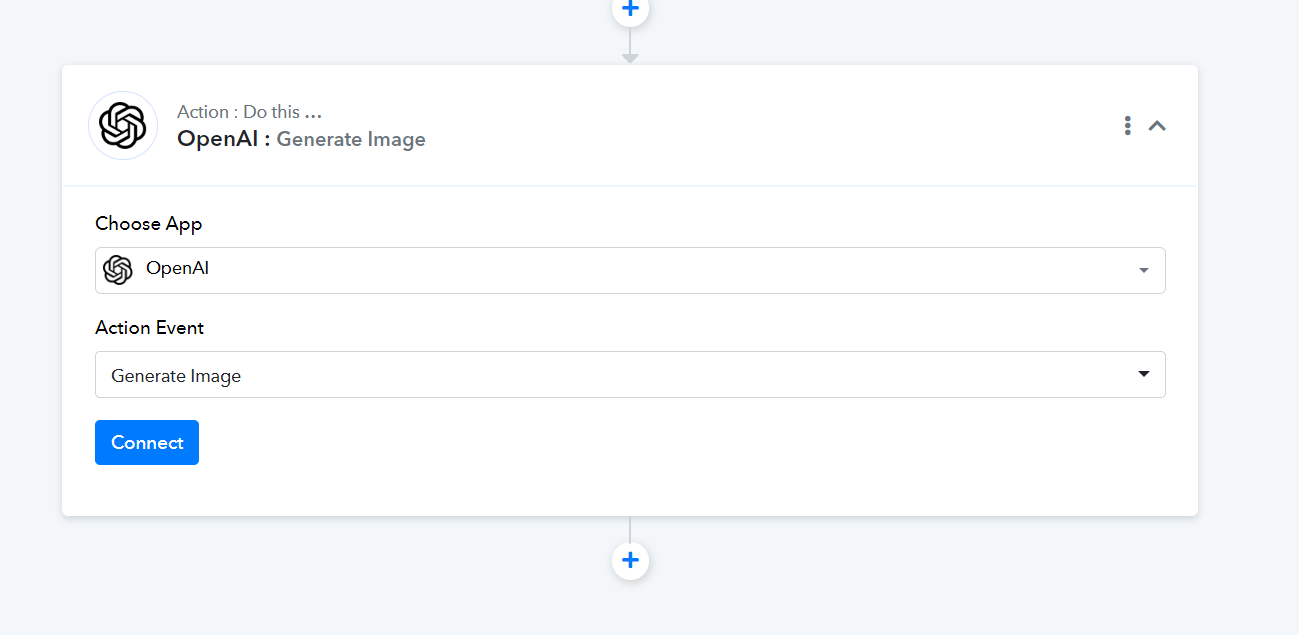Click the 'Action : Do this ...' subtitle text

click(249, 112)
